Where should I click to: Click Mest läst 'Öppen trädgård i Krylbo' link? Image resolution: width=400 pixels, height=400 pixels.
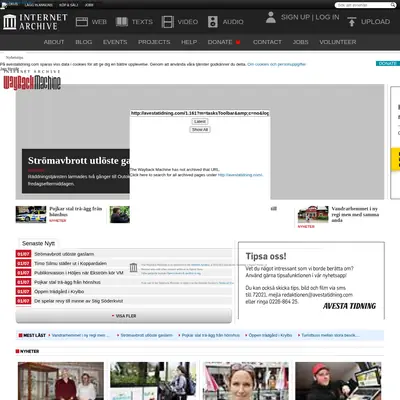tap(270, 335)
